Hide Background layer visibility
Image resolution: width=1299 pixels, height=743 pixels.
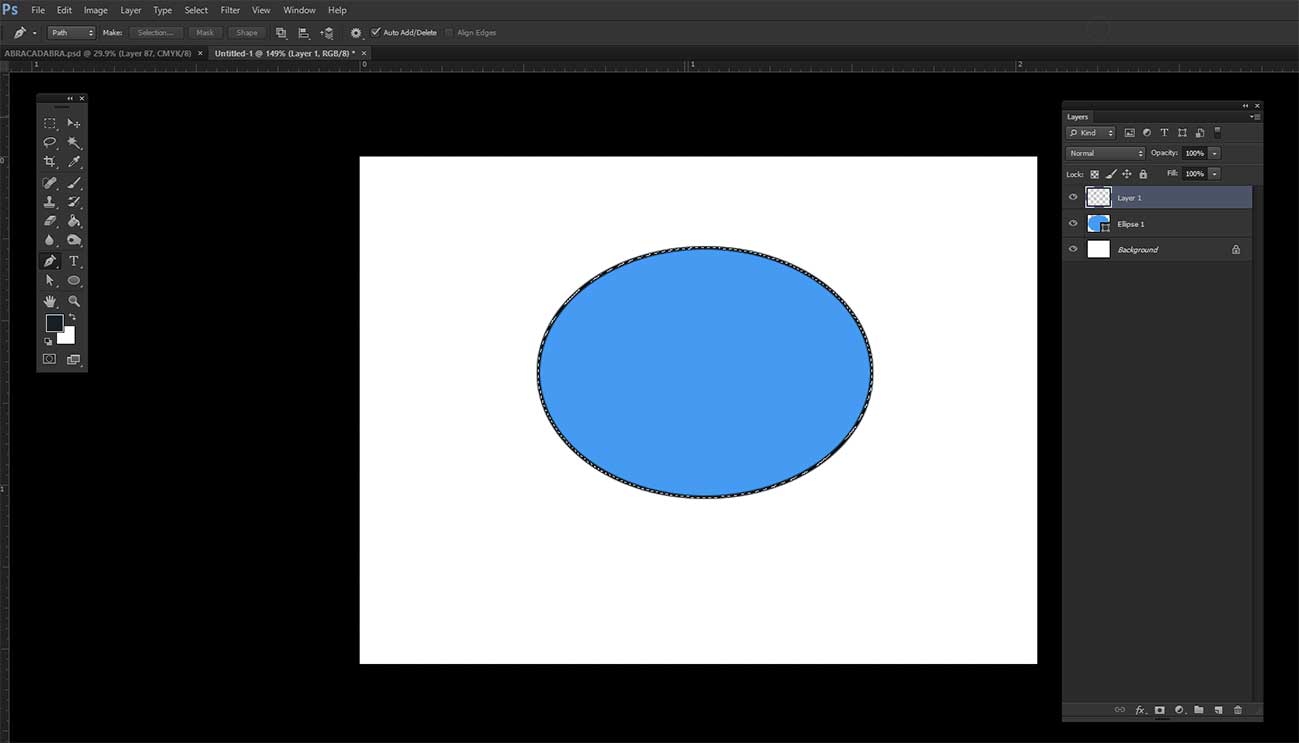pyautogui.click(x=1073, y=249)
